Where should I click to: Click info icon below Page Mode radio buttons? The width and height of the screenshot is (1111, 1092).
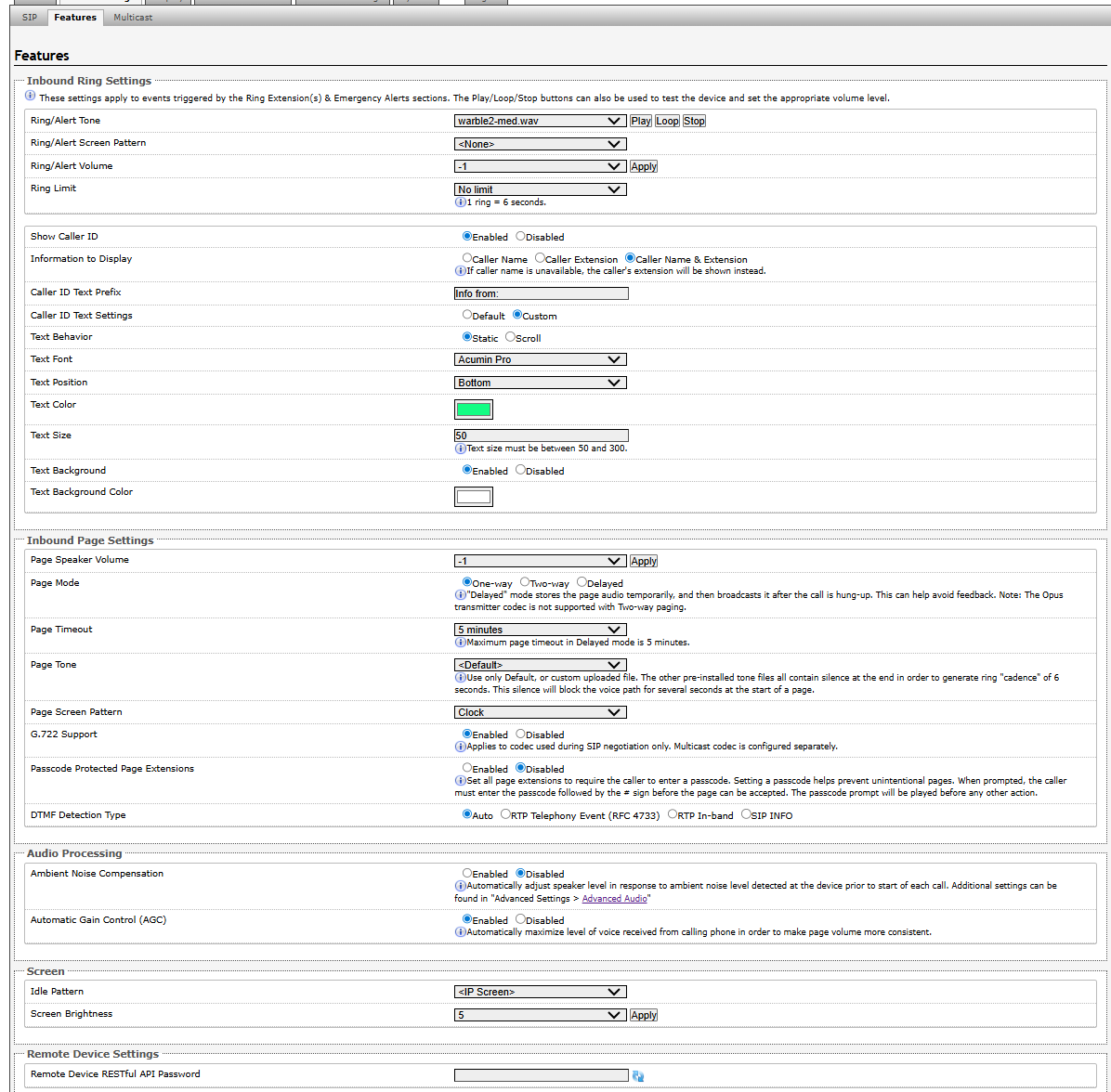(460, 595)
